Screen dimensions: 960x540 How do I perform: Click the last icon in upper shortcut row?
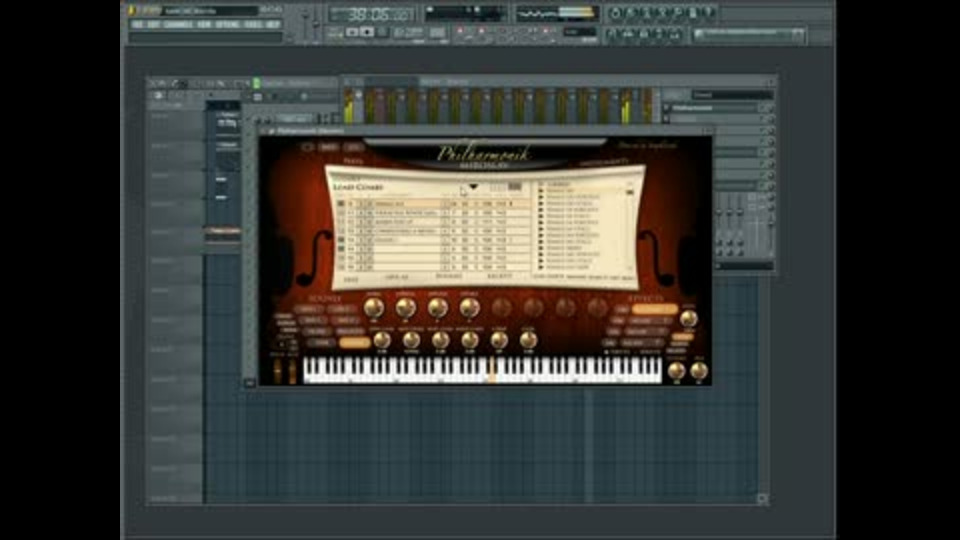(x=709, y=13)
